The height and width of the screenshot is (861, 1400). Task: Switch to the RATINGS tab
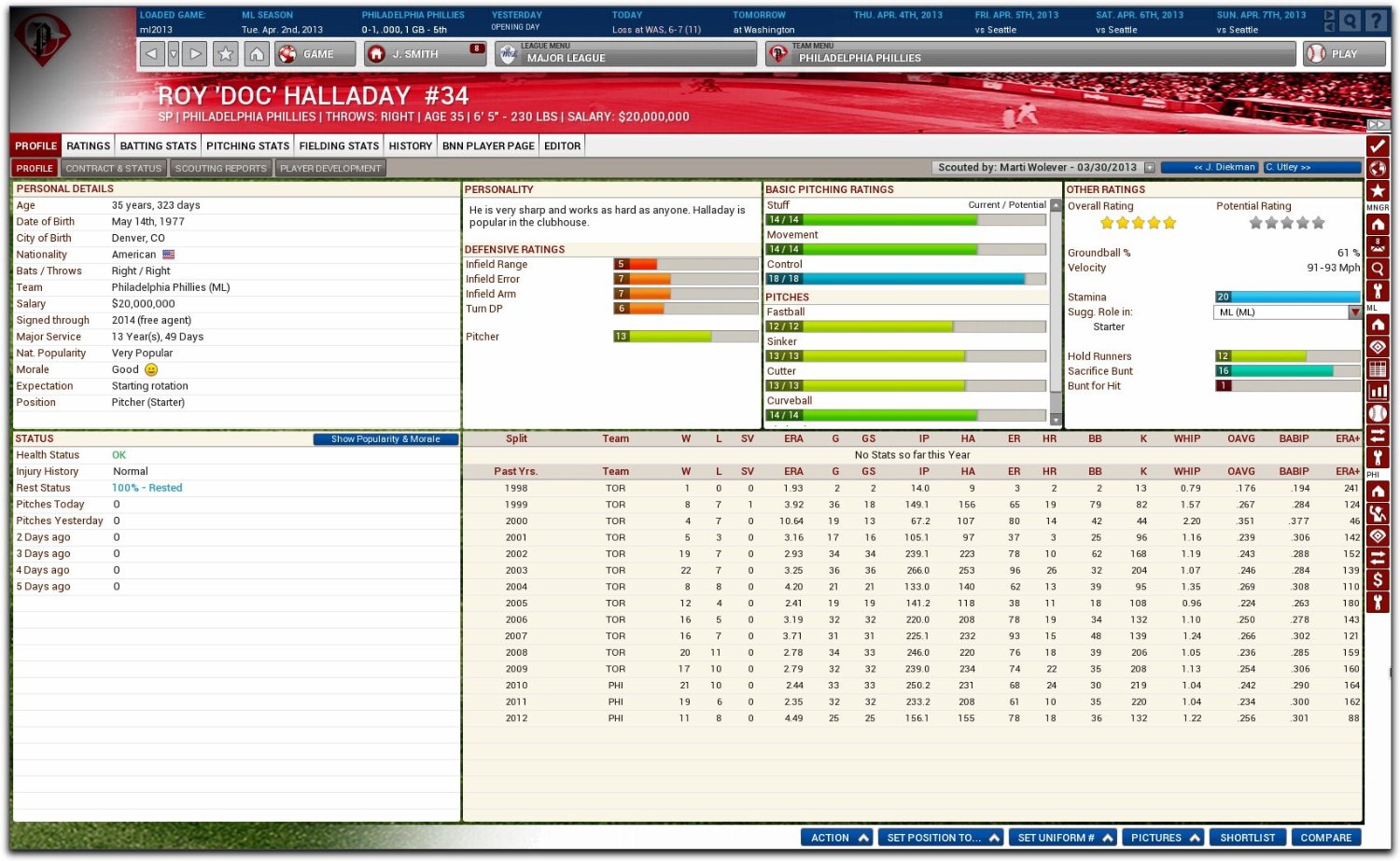tap(88, 146)
